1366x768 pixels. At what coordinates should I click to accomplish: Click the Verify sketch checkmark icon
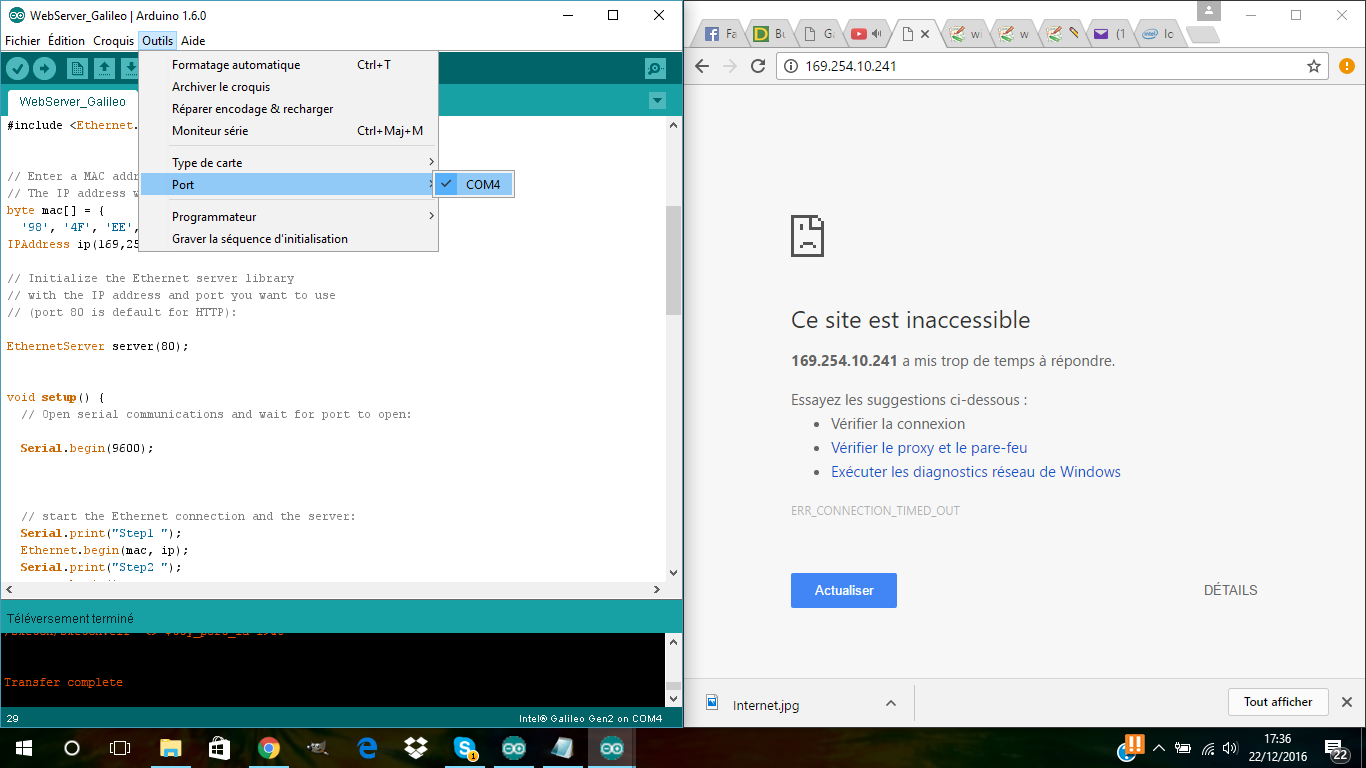click(x=18, y=68)
